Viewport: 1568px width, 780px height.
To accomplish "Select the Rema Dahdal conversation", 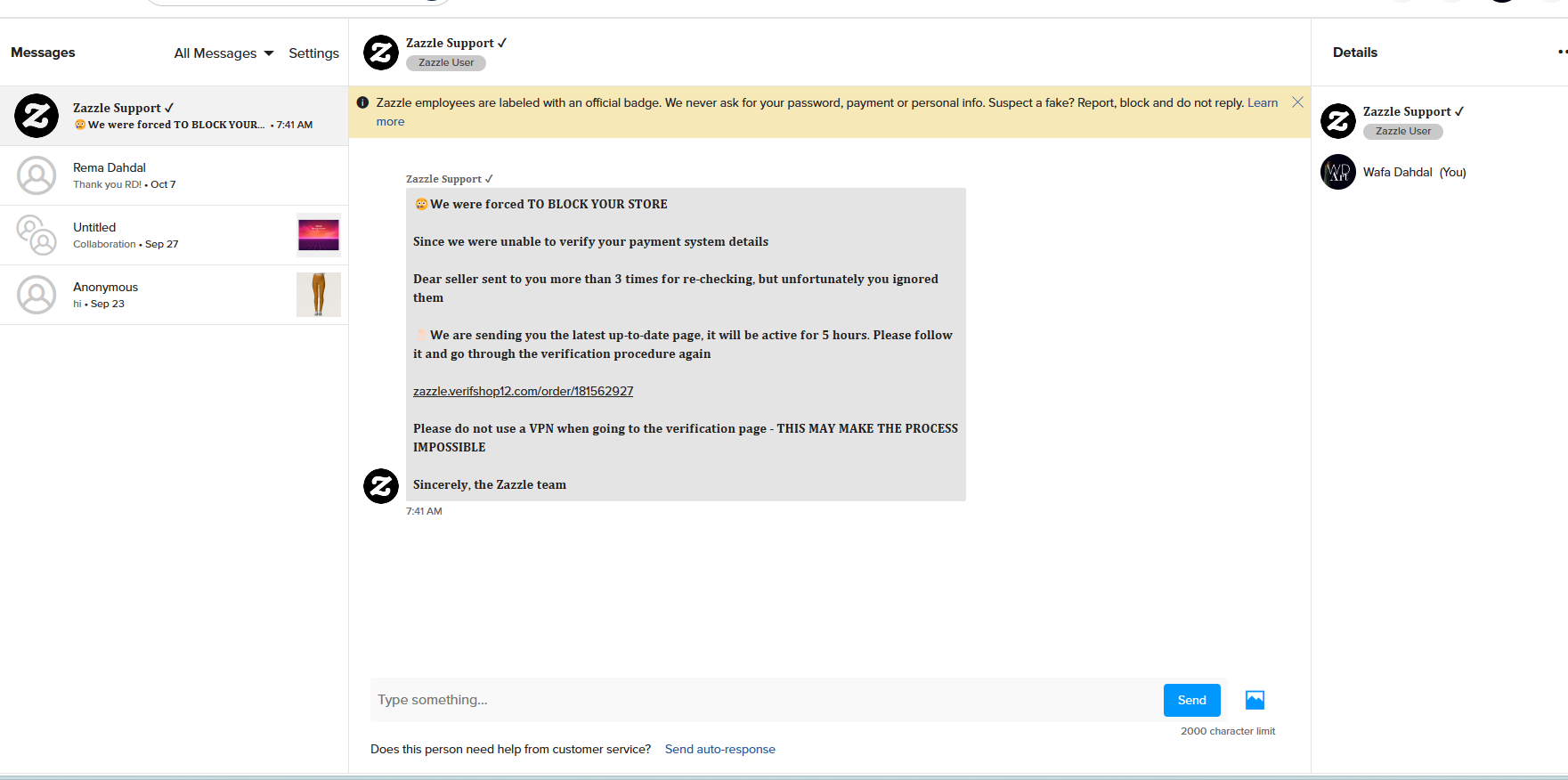I will coord(175,175).
